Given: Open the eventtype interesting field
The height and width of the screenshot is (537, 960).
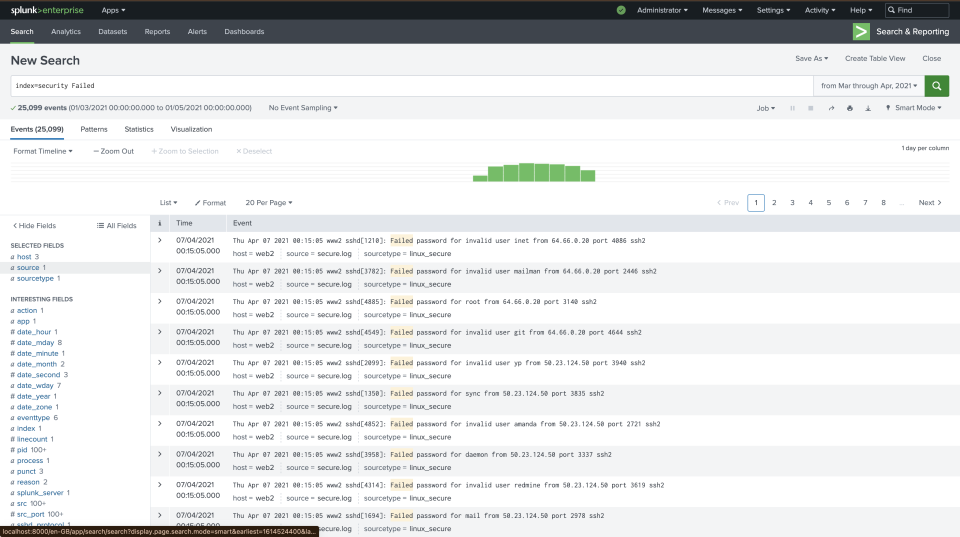Looking at the screenshot, I should click(x=33, y=418).
